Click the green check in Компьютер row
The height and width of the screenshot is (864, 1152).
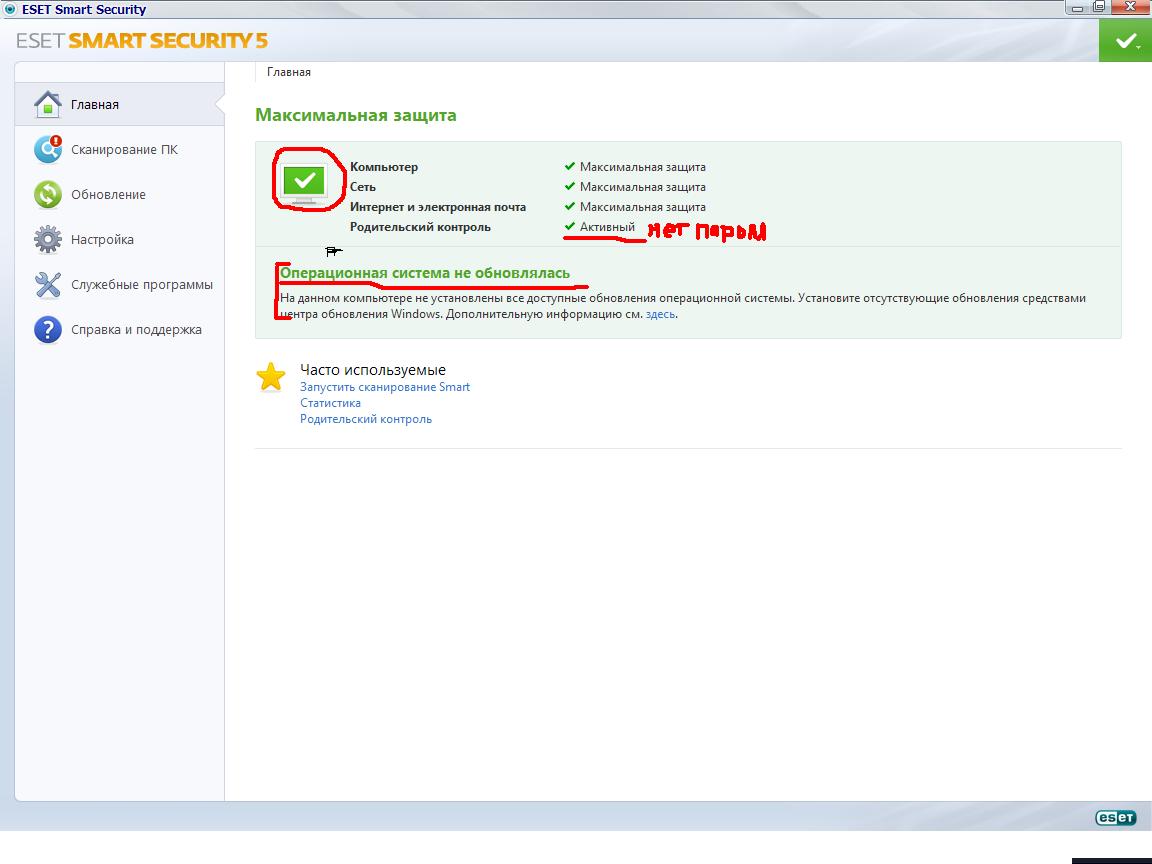(x=569, y=166)
